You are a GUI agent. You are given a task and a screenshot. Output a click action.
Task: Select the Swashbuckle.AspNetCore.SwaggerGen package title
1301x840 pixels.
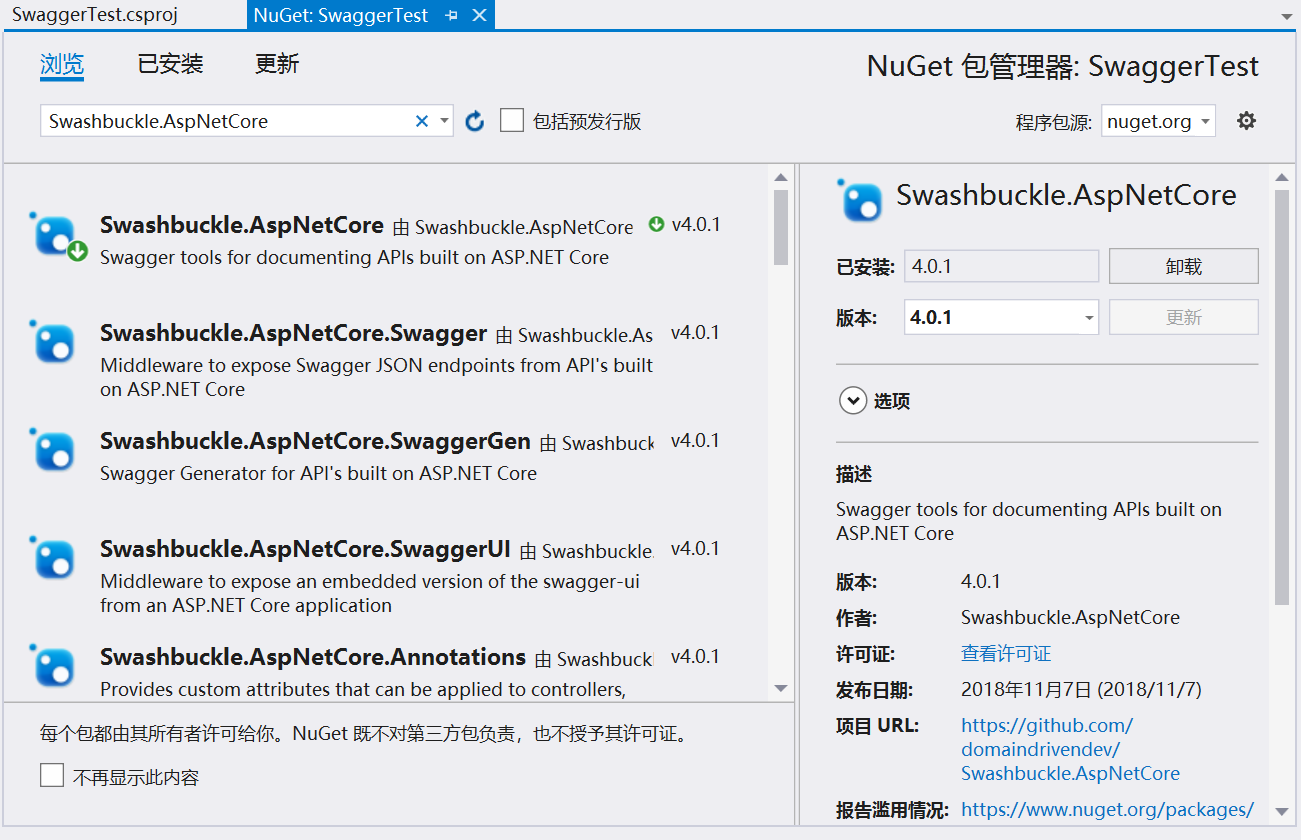pyautogui.click(x=315, y=441)
